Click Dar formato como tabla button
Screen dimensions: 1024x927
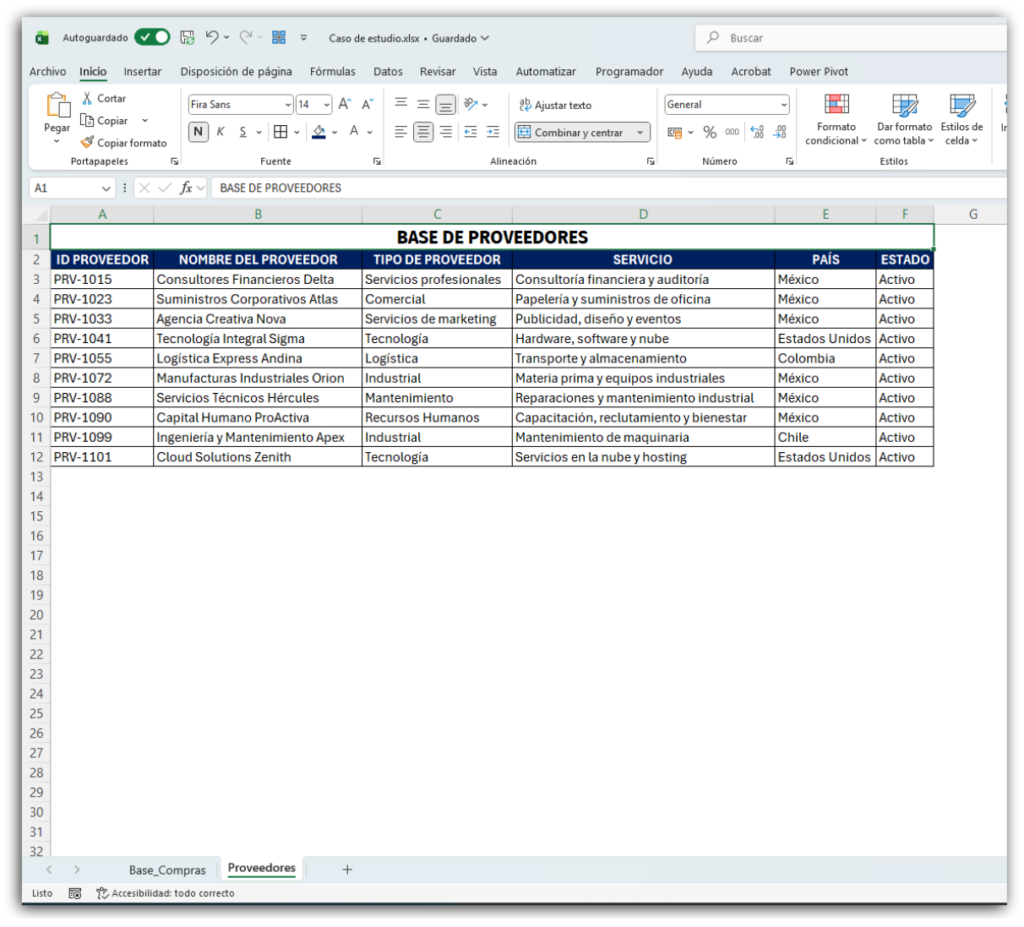pyautogui.click(x=904, y=119)
